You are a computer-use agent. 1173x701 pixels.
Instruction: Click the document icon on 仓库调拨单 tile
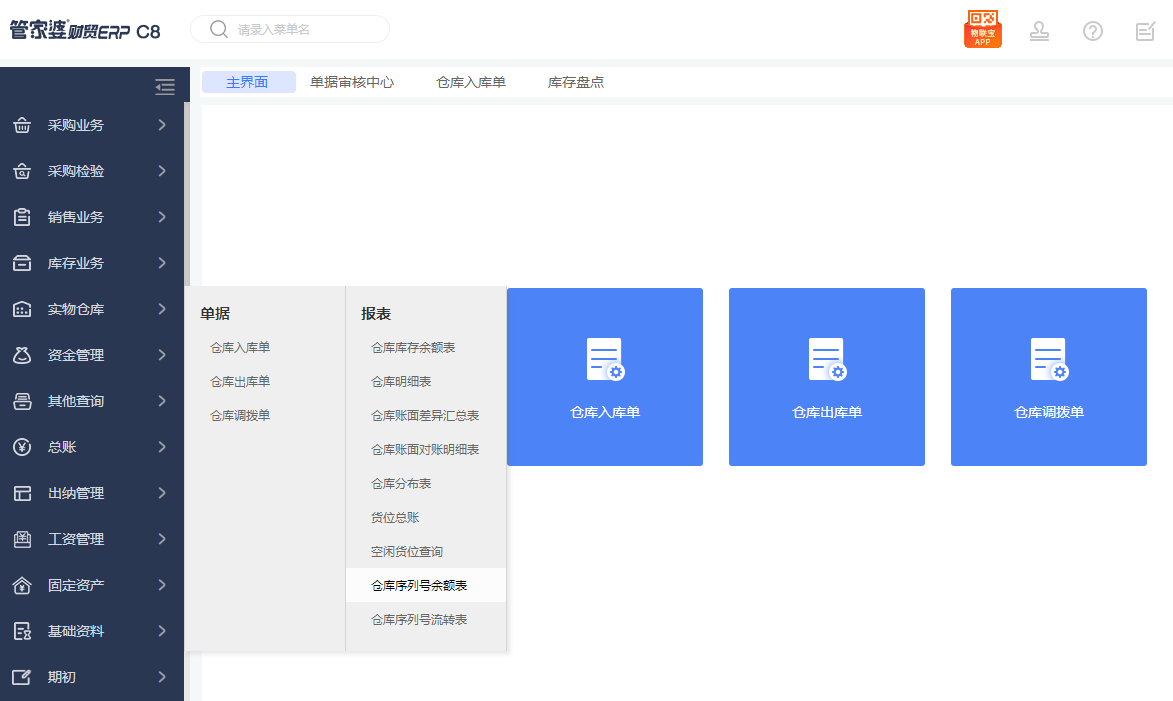(1049, 360)
